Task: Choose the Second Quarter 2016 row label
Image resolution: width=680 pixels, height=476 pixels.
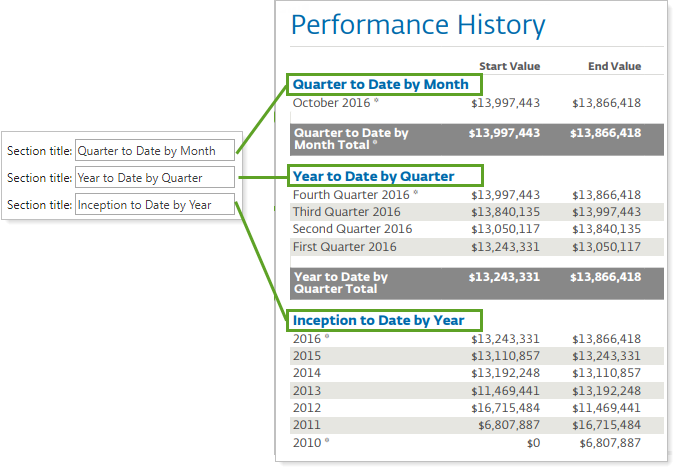Action: click(352, 229)
